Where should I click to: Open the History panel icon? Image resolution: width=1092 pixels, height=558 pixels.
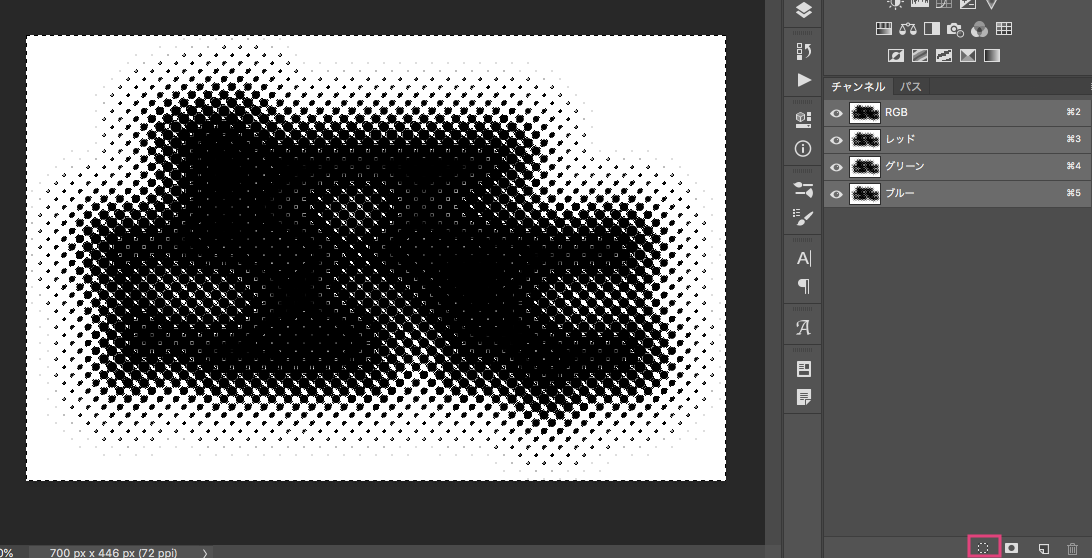(x=804, y=51)
